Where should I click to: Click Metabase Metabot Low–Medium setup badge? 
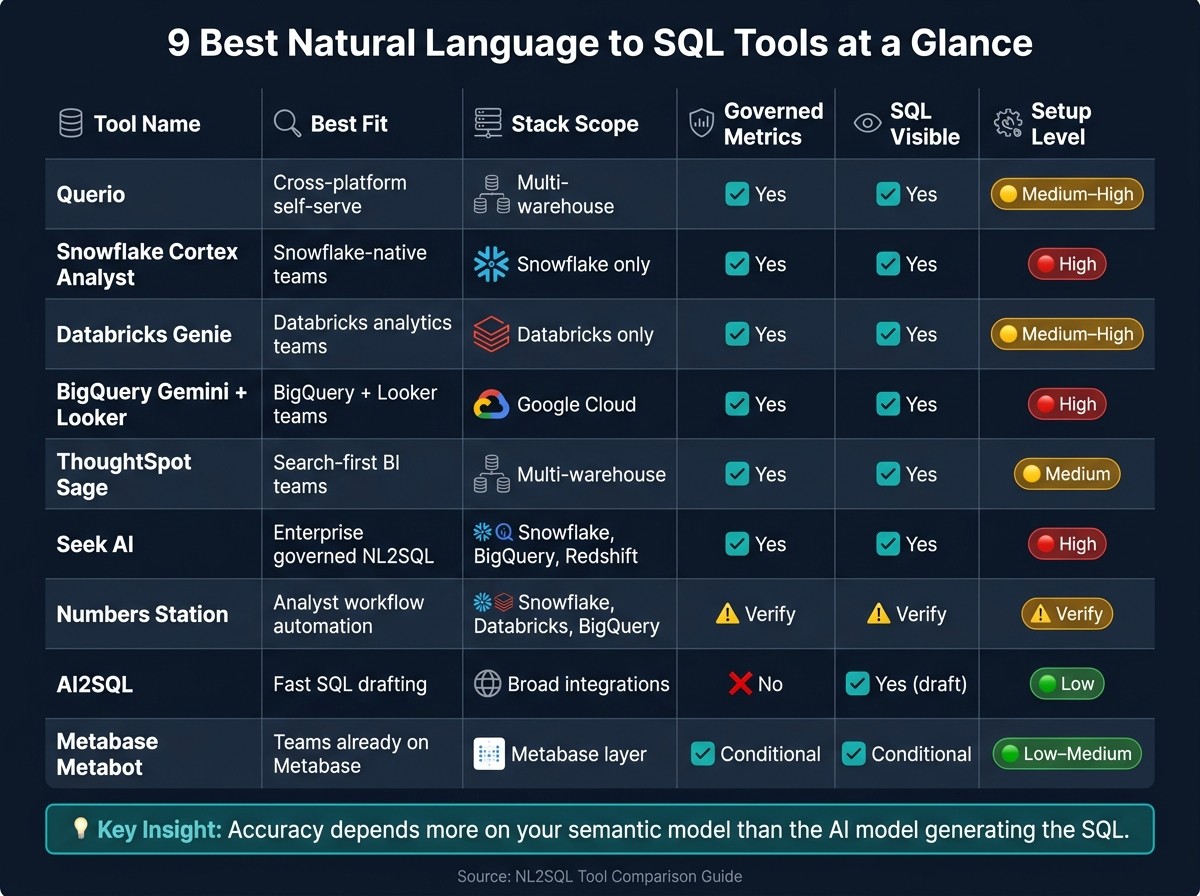pyautogui.click(x=1067, y=754)
